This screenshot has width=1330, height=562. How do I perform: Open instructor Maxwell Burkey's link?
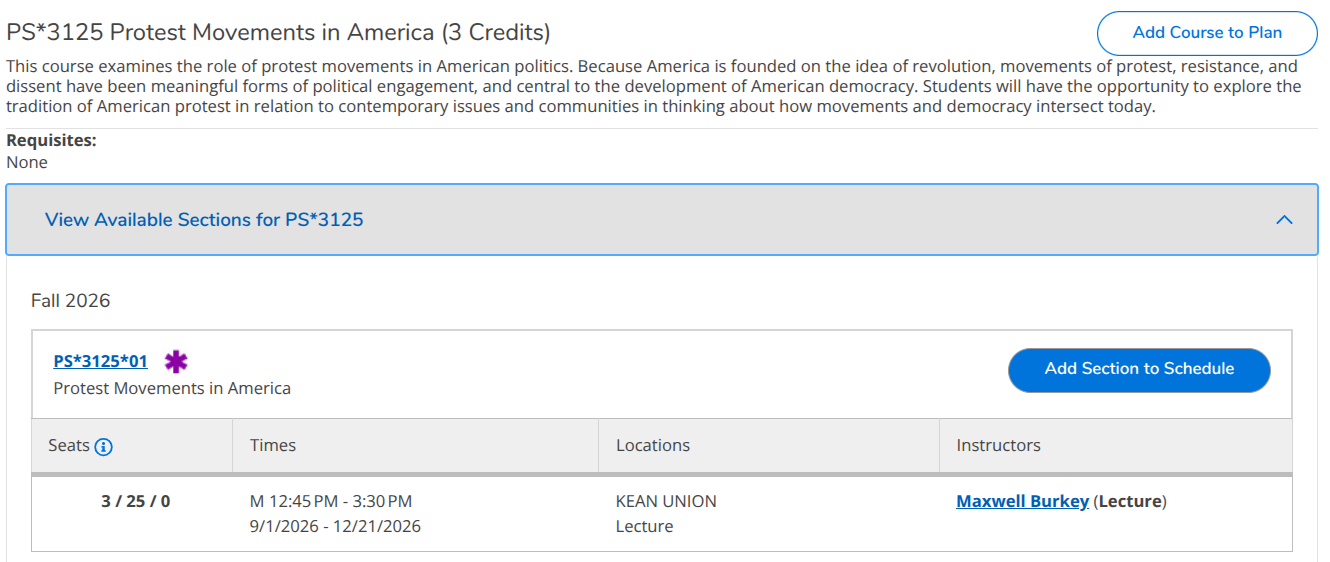click(1022, 501)
